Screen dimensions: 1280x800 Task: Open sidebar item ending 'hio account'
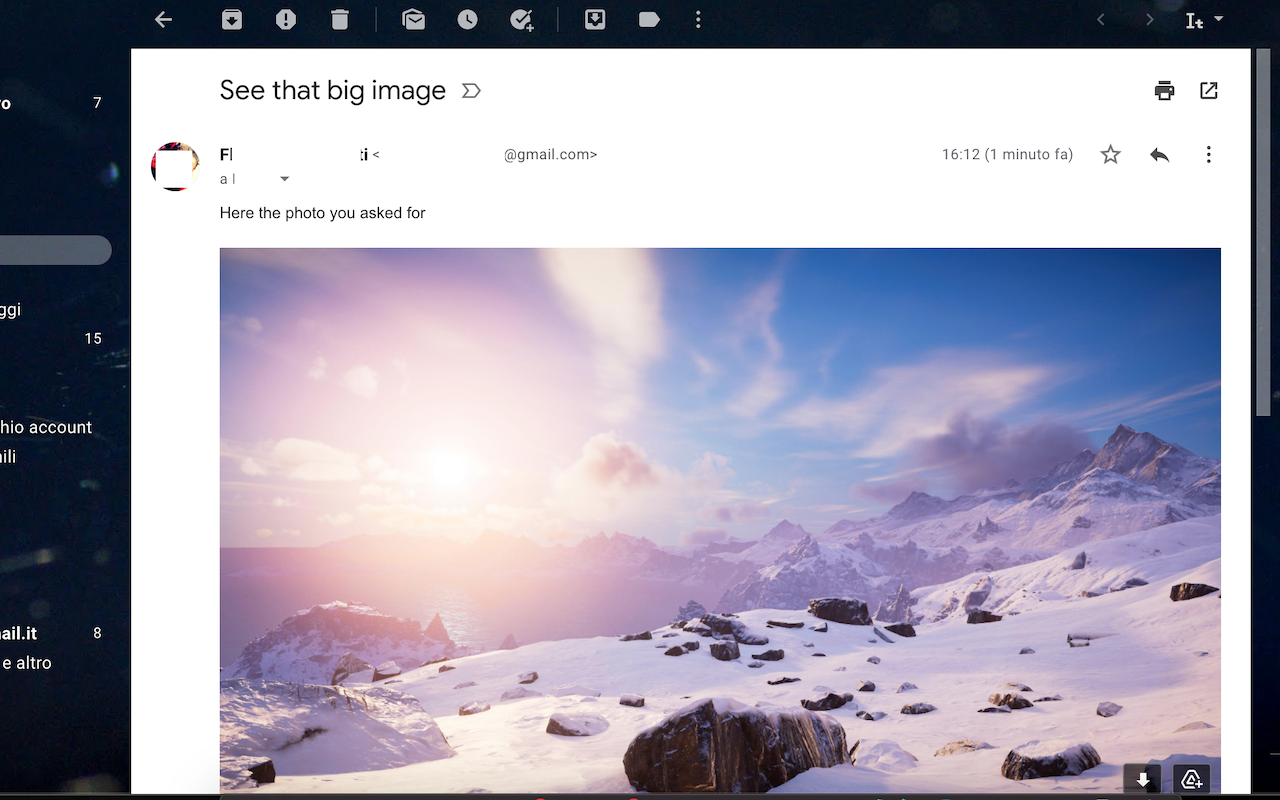46,427
